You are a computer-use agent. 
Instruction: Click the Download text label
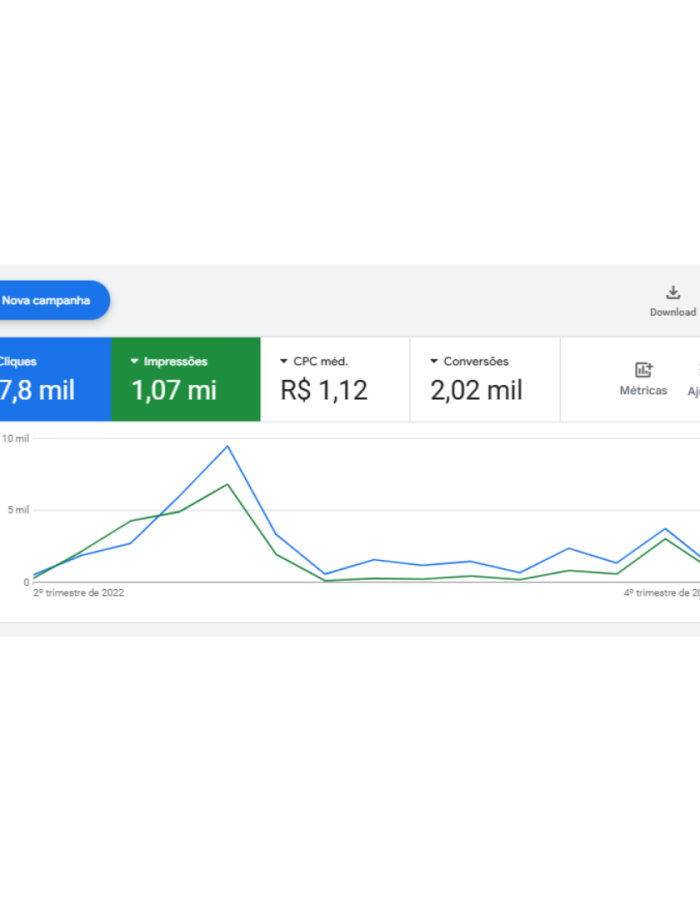click(673, 312)
